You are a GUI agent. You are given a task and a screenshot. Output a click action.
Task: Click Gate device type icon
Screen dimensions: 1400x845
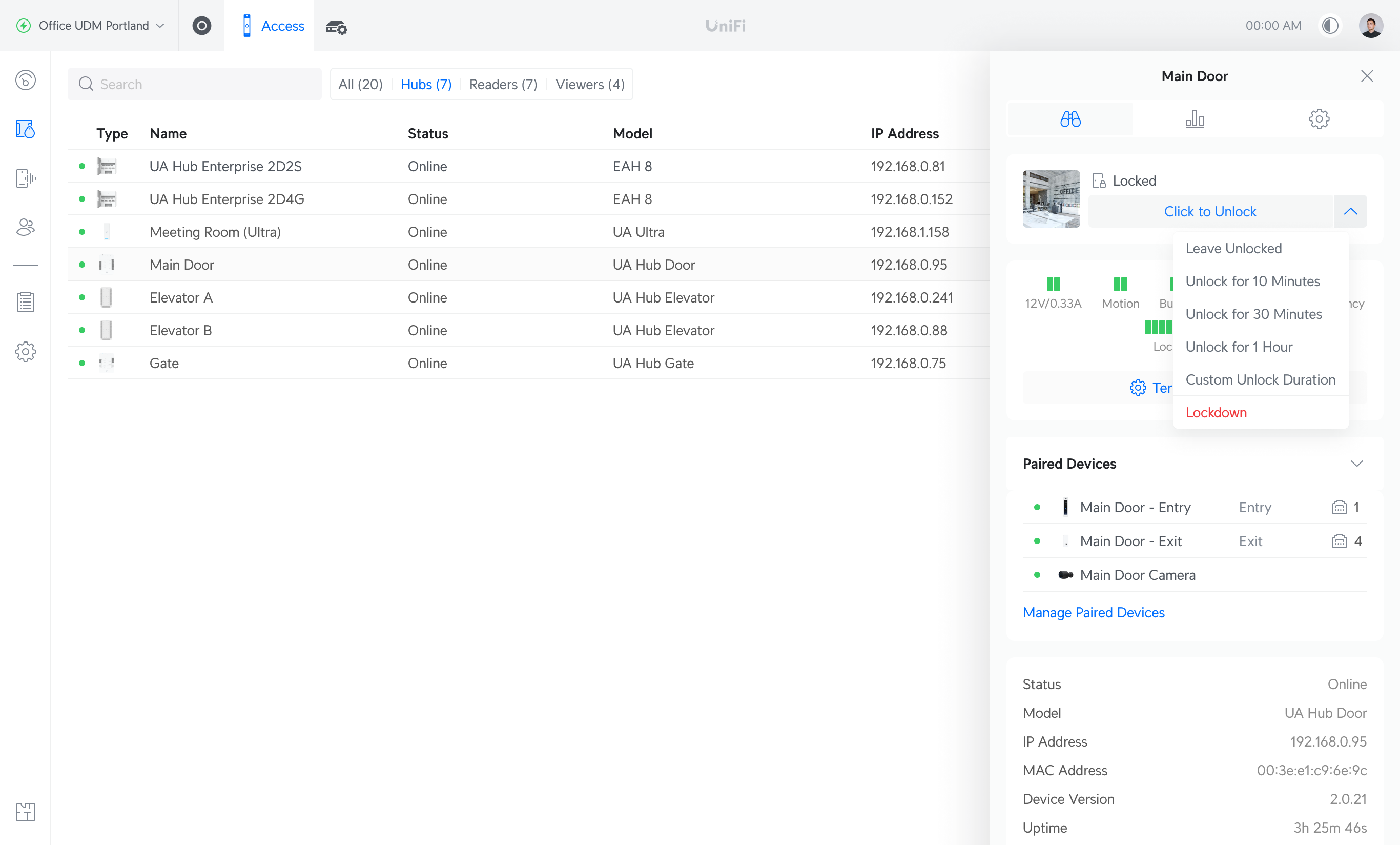(106, 364)
